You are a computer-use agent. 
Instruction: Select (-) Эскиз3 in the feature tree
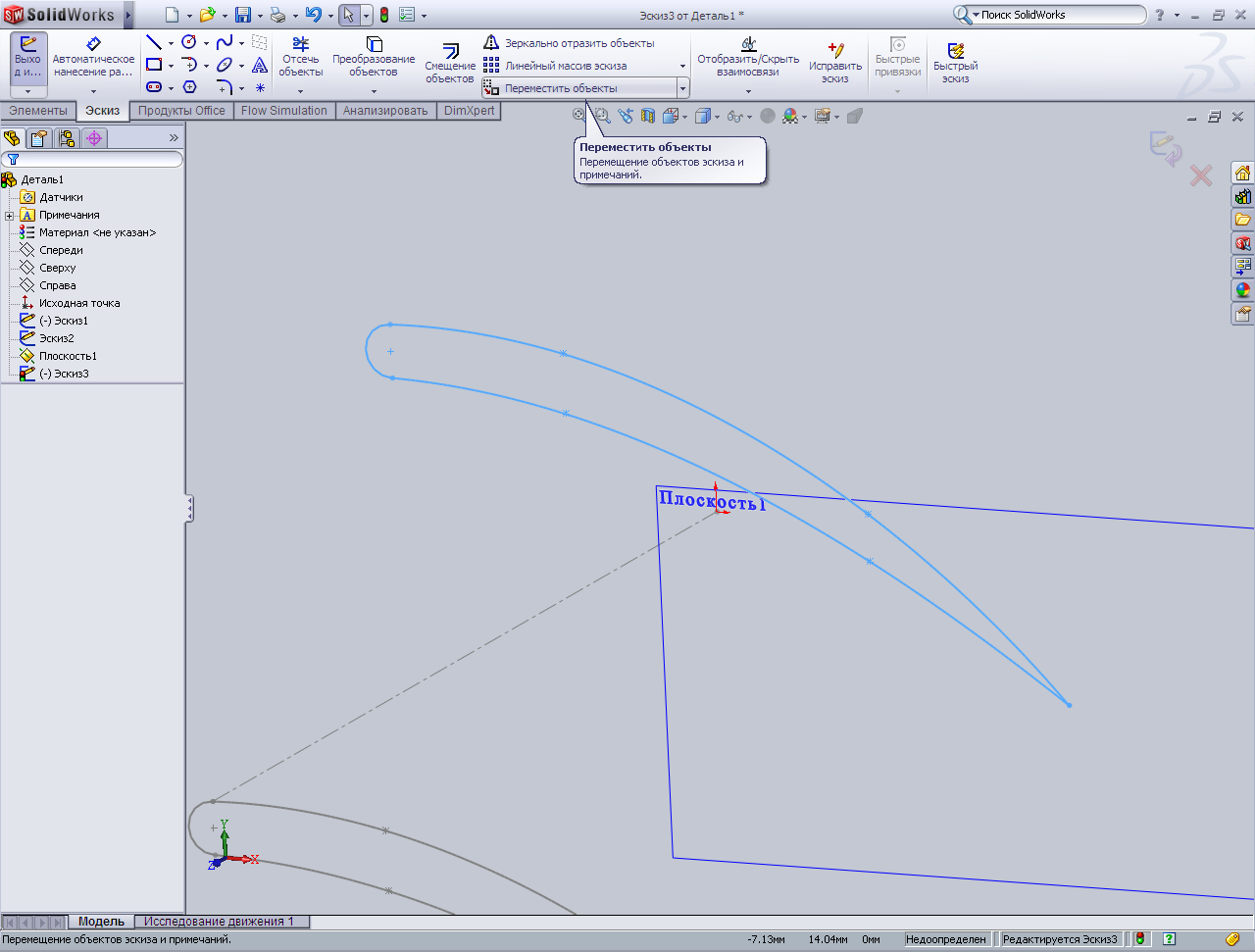pos(64,374)
